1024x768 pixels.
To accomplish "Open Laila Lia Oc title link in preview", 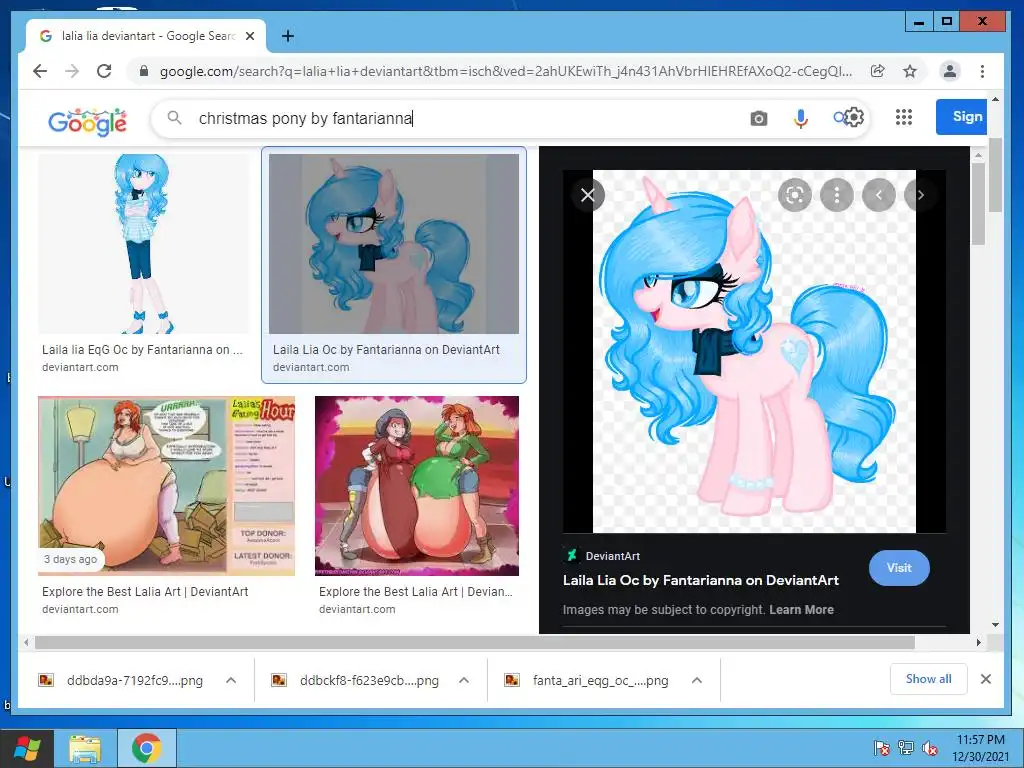I will [701, 580].
